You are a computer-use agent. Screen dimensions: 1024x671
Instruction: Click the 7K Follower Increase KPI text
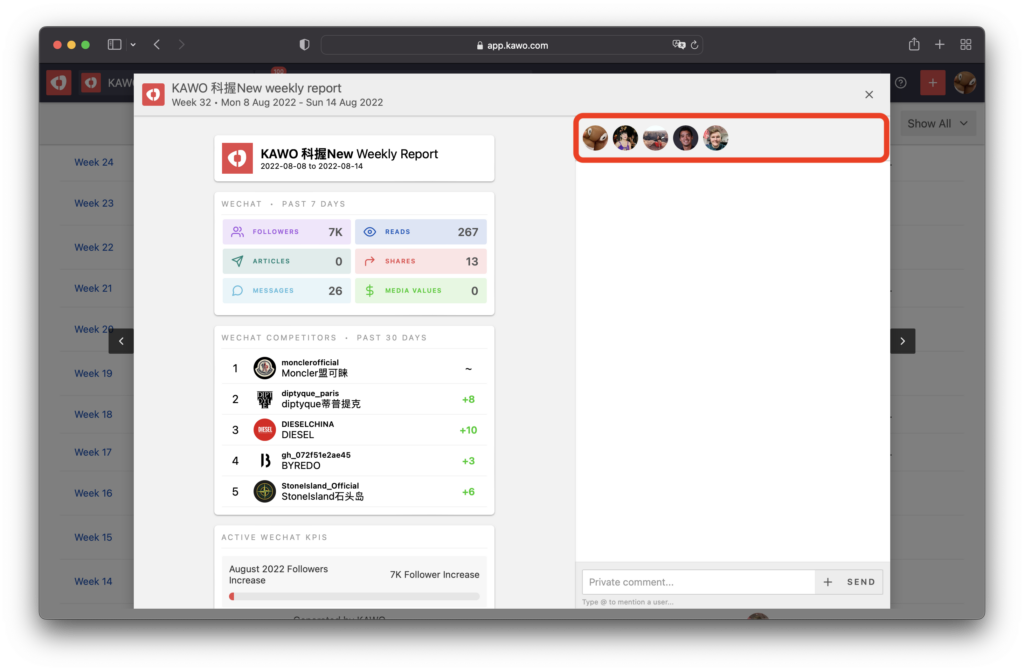(x=434, y=574)
